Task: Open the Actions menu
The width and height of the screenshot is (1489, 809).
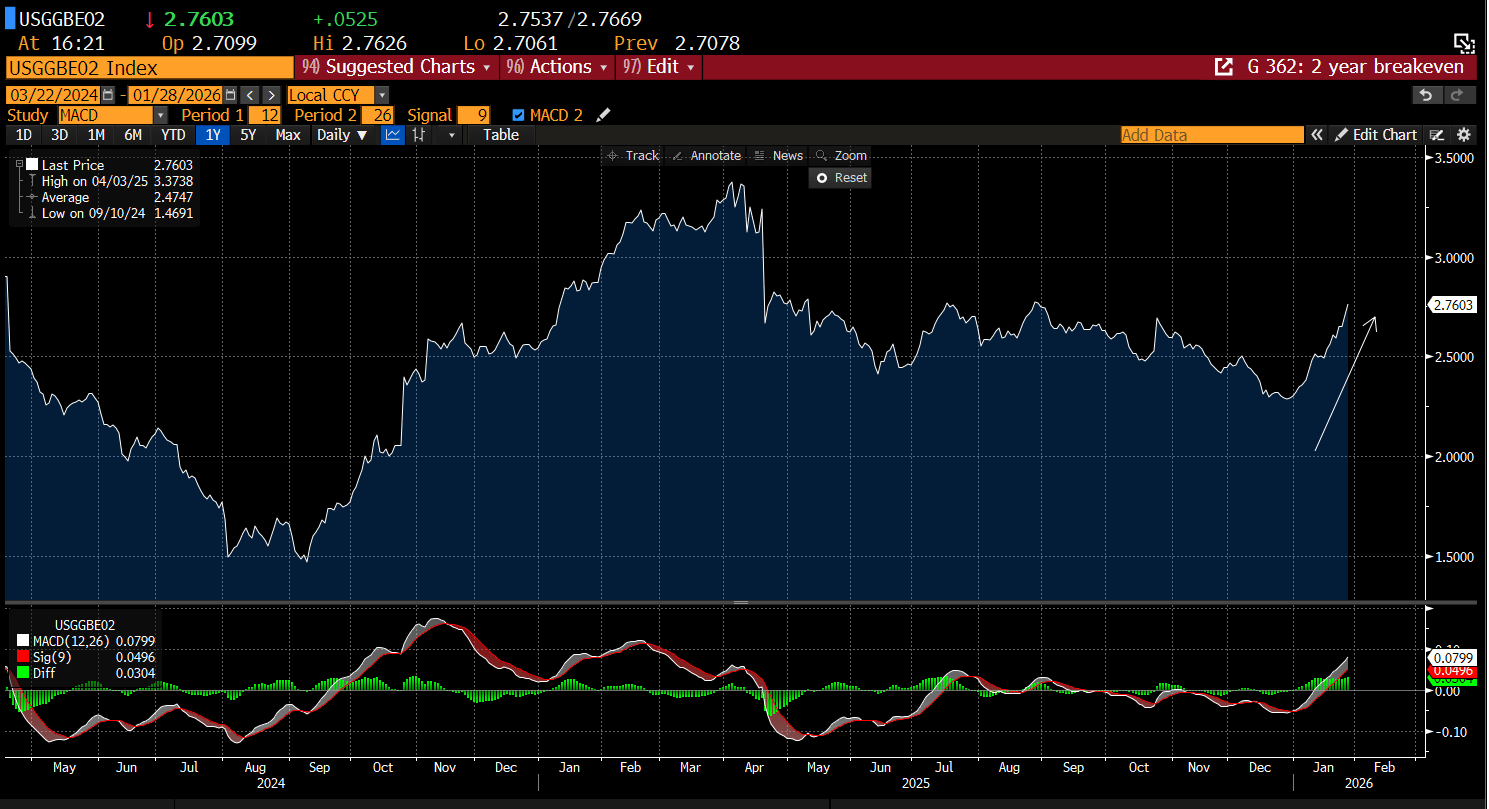Action: coord(559,67)
